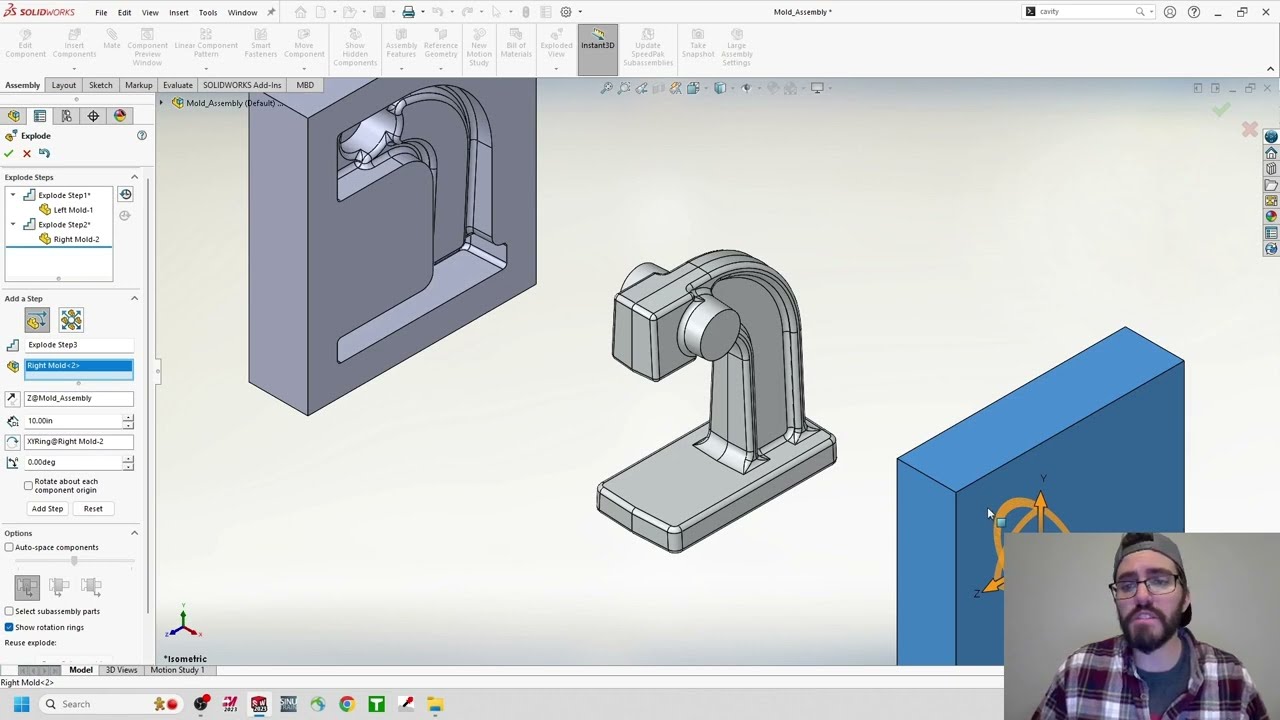Open the File Explorer folder in task pane
Screen dimensions: 1280x720
point(1271,185)
